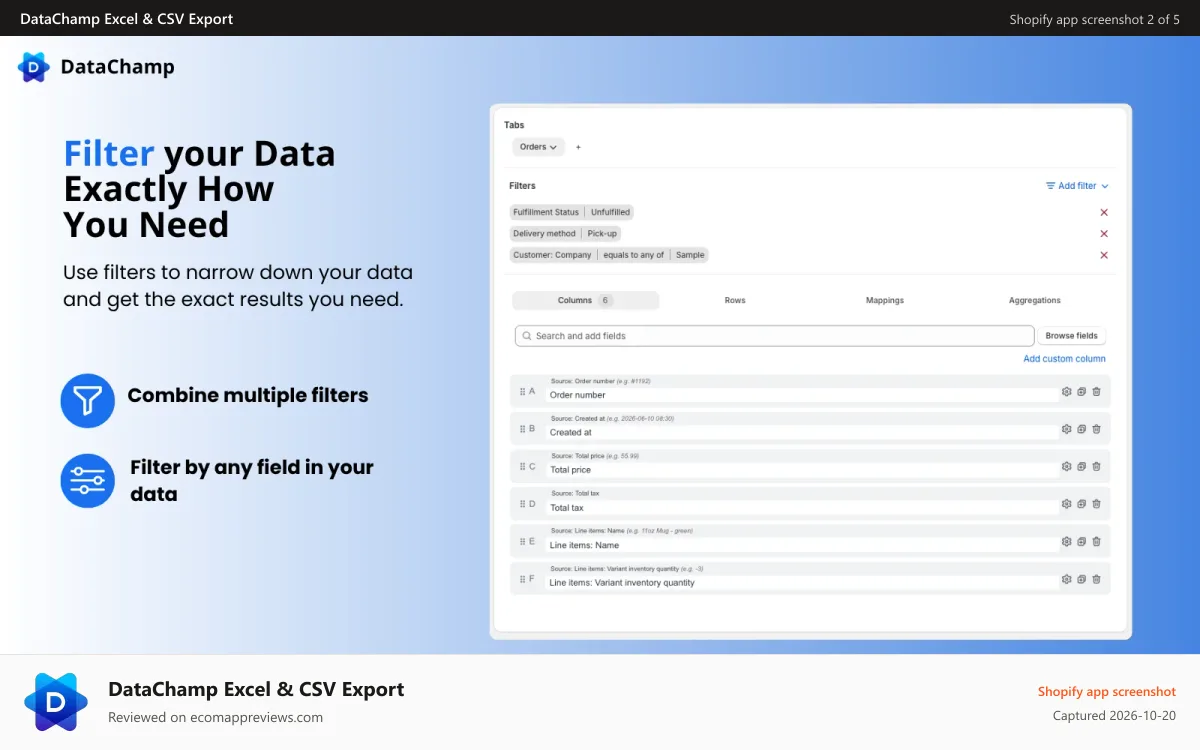Click the Add custom column link
Screen dimensions: 1200x750
click(1064, 359)
